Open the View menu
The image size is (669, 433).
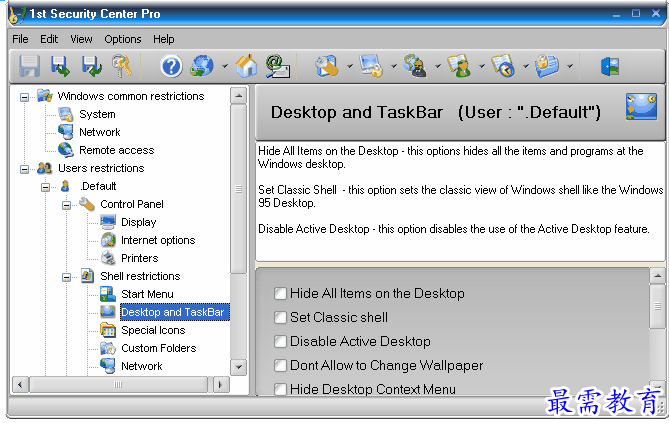81,39
